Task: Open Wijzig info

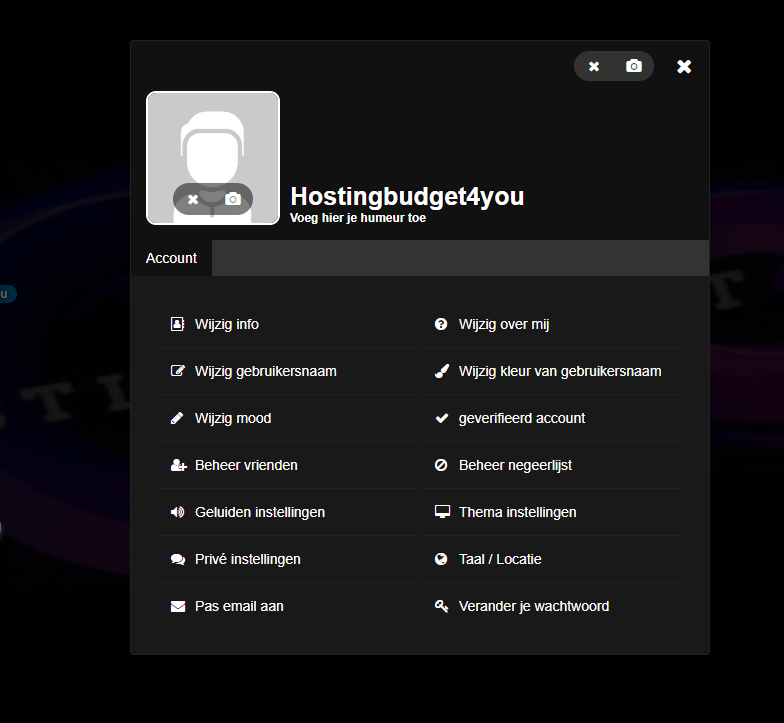Action: [227, 324]
